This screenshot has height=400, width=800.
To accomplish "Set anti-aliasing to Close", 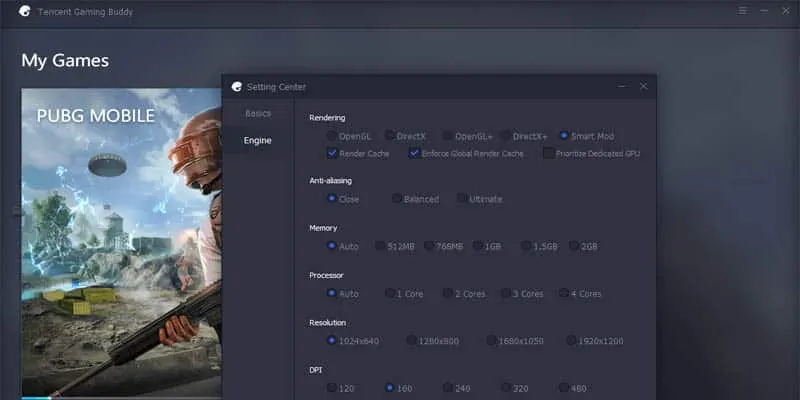I will tap(332, 198).
